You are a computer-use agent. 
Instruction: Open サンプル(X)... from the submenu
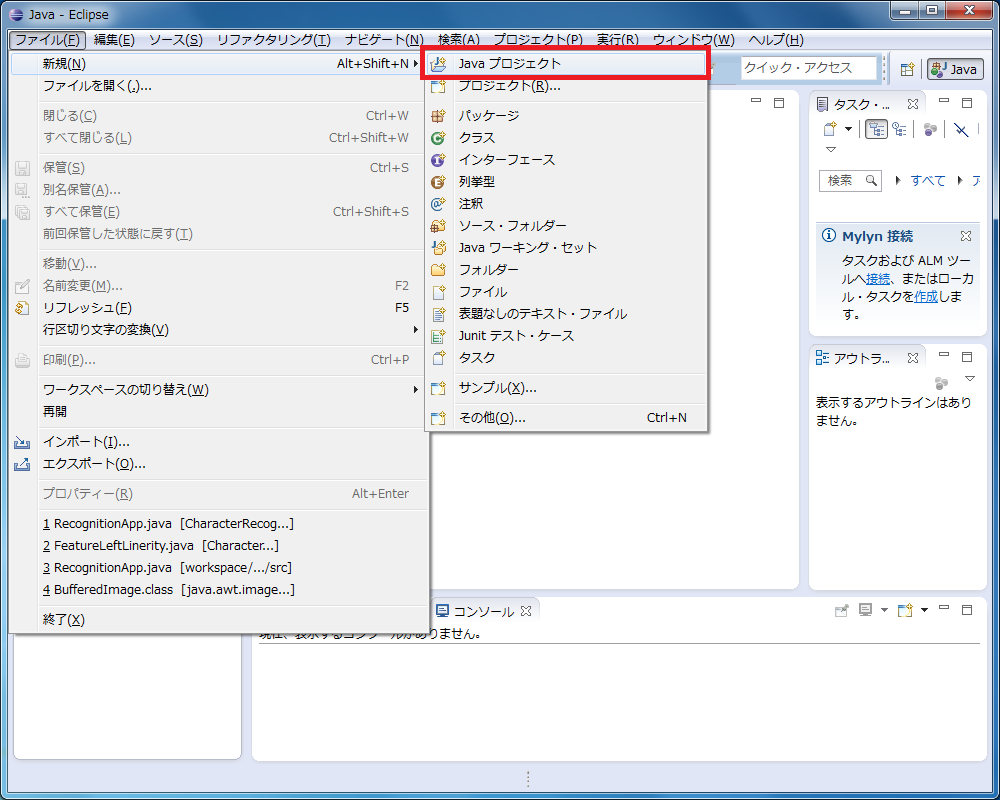tap(566, 388)
